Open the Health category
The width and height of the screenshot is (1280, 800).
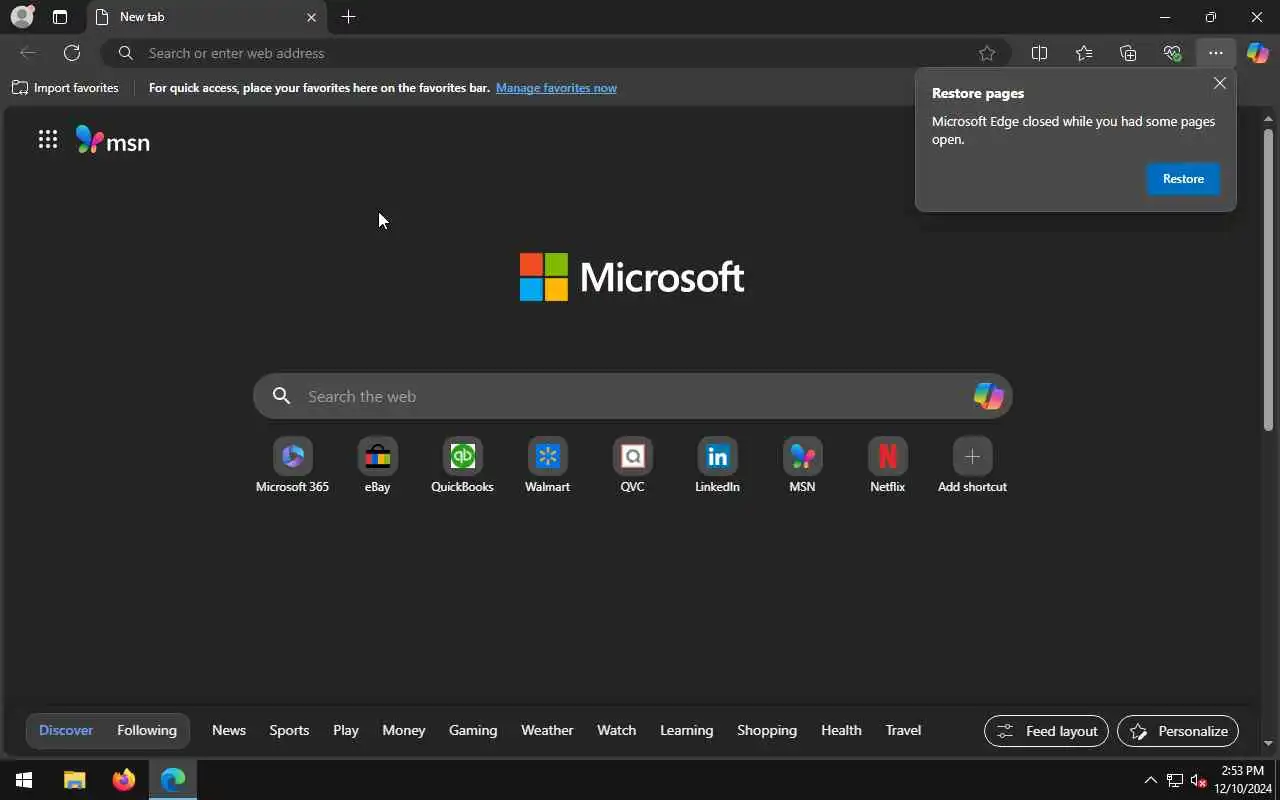click(841, 730)
